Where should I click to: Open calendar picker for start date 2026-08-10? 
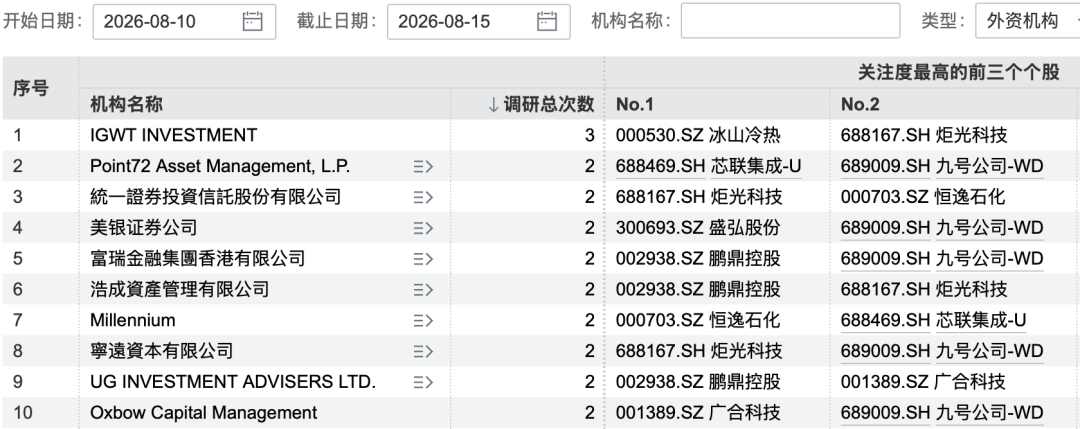tap(253, 21)
